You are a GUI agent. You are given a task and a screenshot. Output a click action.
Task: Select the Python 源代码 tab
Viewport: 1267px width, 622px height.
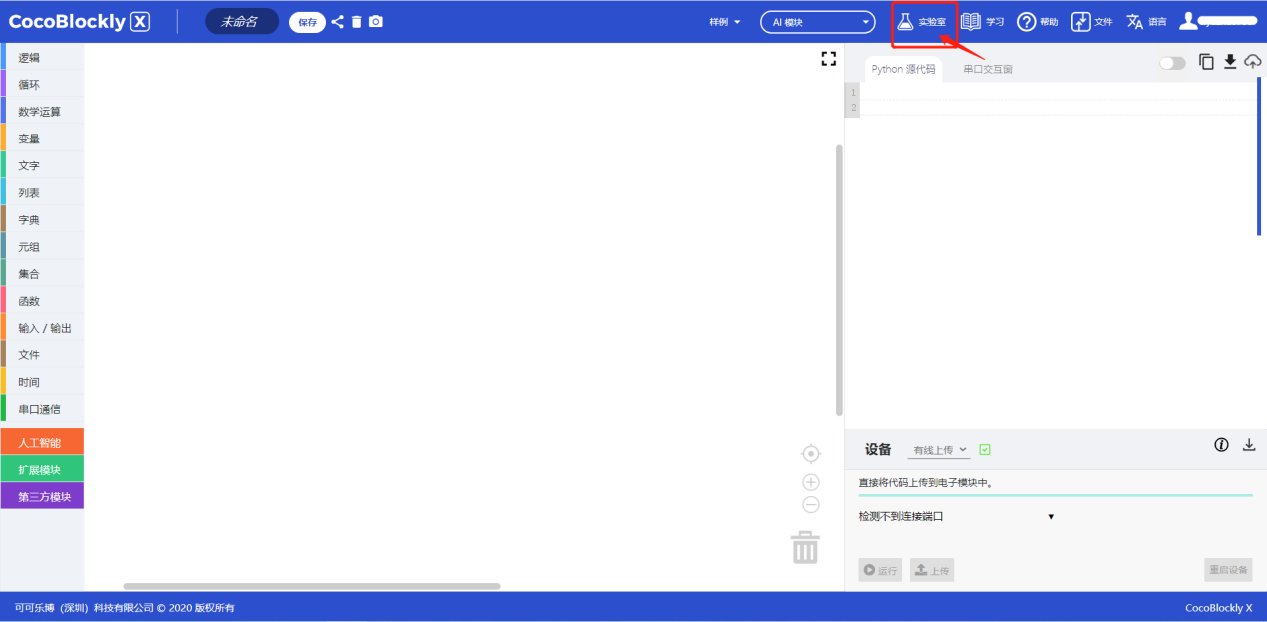click(x=903, y=70)
